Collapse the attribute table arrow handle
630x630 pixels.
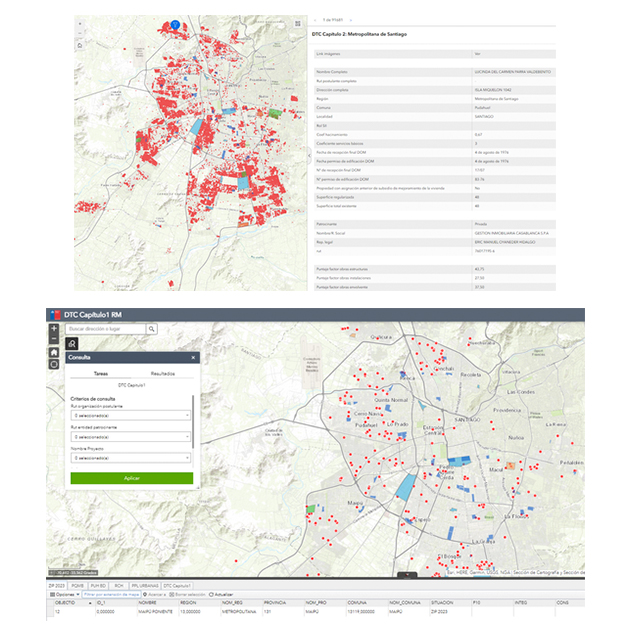[x=406, y=576]
